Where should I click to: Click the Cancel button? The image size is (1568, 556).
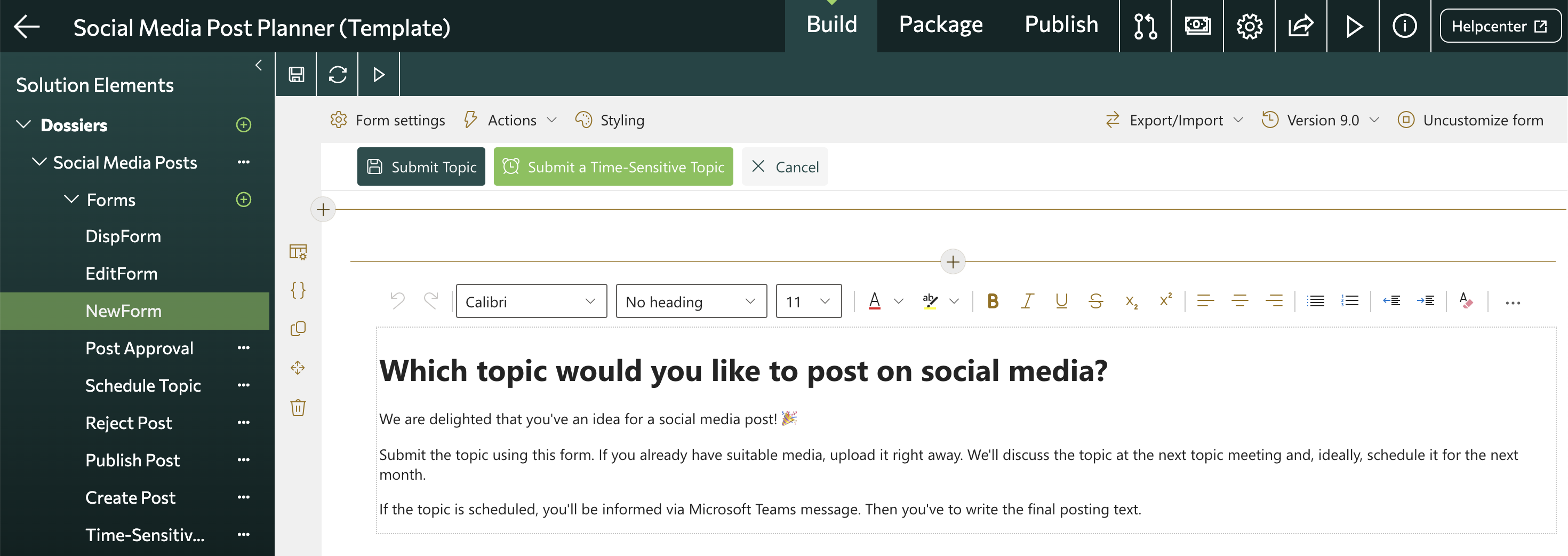[785, 166]
